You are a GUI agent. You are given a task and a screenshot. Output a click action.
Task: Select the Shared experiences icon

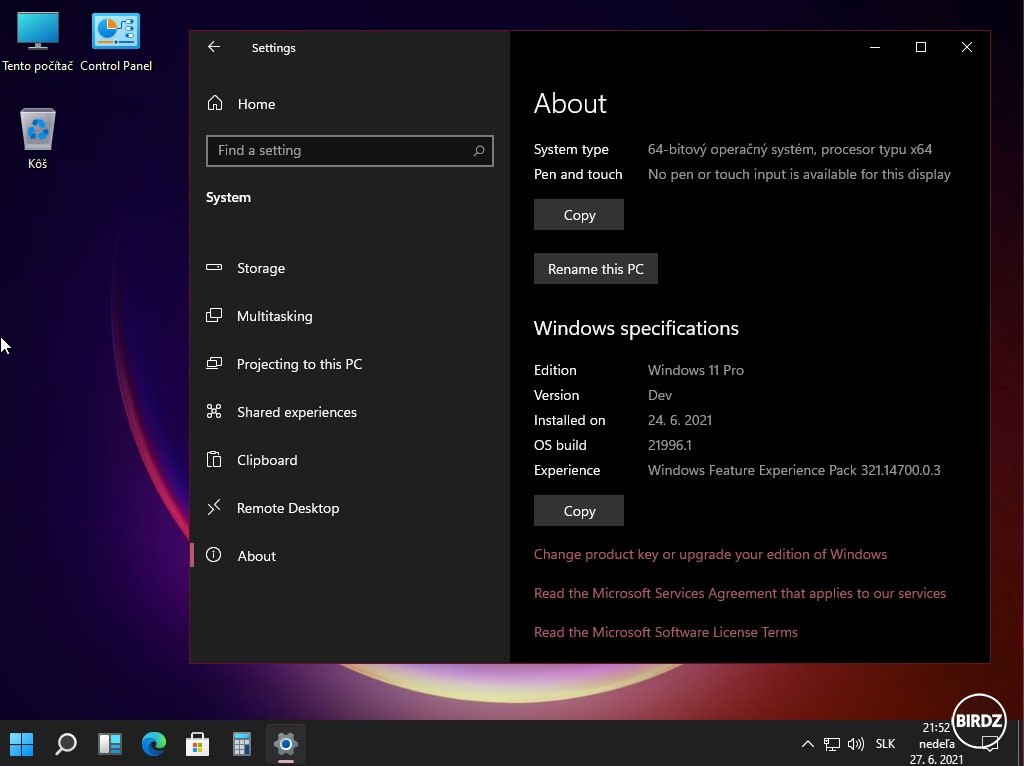(214, 411)
